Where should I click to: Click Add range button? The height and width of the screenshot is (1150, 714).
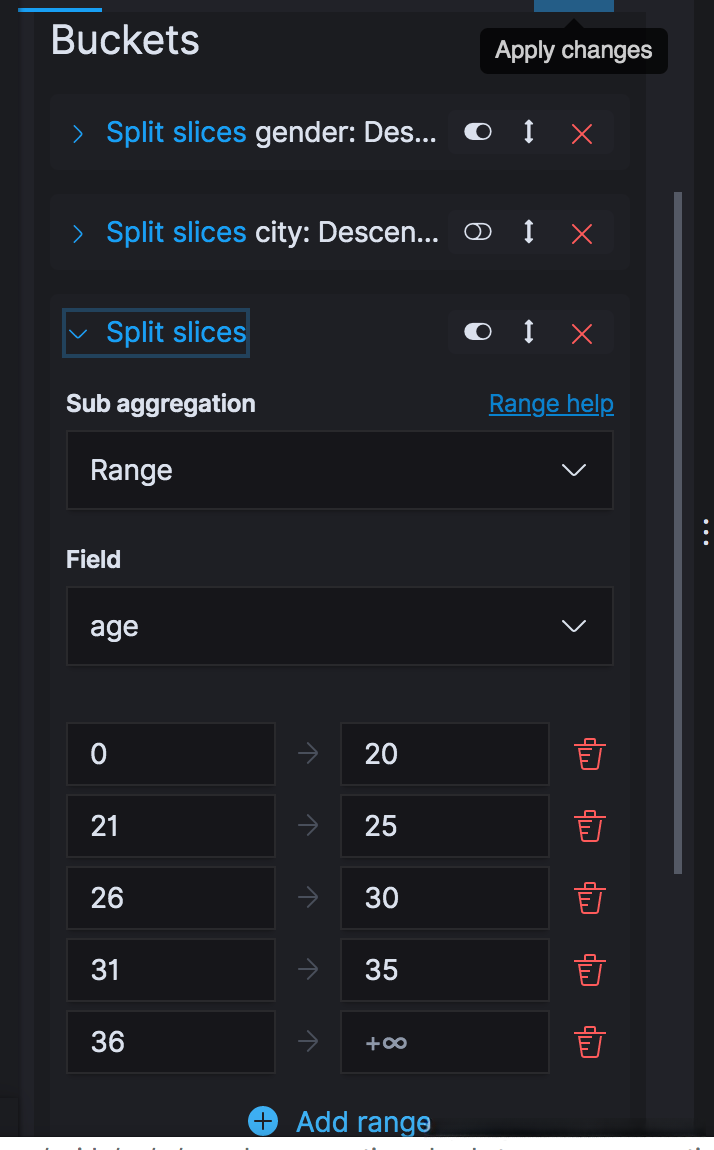340,1122
